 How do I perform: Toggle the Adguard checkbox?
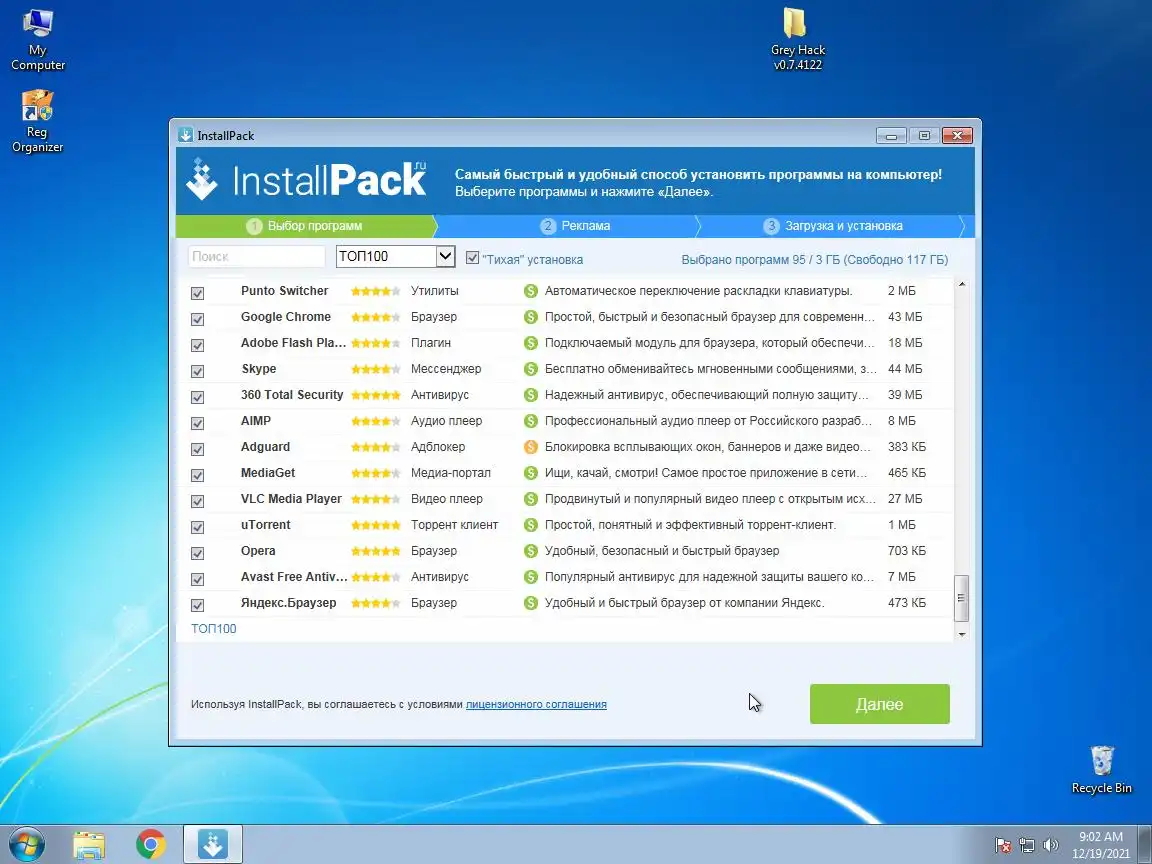coord(198,449)
